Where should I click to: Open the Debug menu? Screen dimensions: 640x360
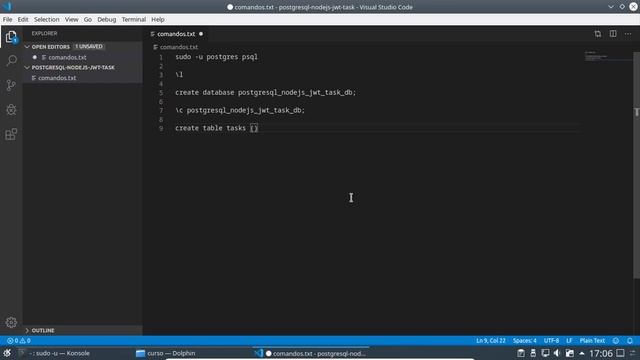pyautogui.click(x=107, y=19)
